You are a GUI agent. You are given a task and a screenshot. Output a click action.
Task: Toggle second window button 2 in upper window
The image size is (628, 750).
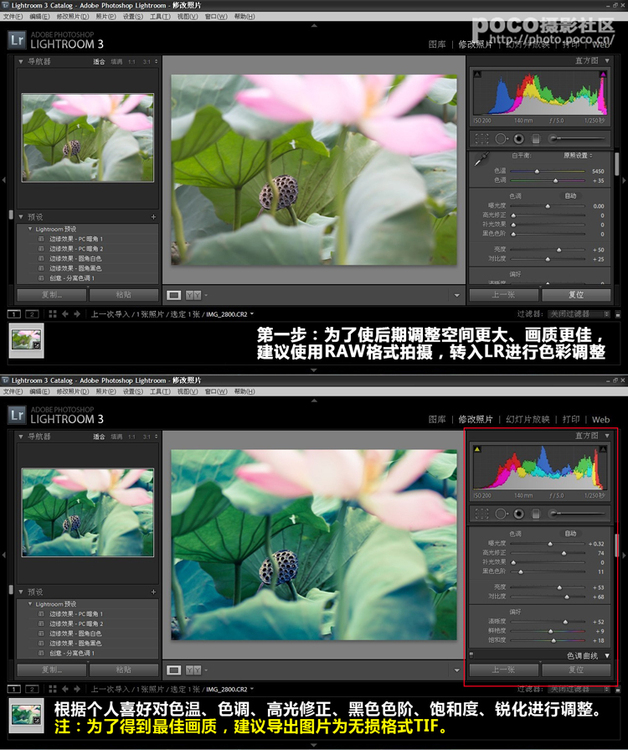click(32, 314)
